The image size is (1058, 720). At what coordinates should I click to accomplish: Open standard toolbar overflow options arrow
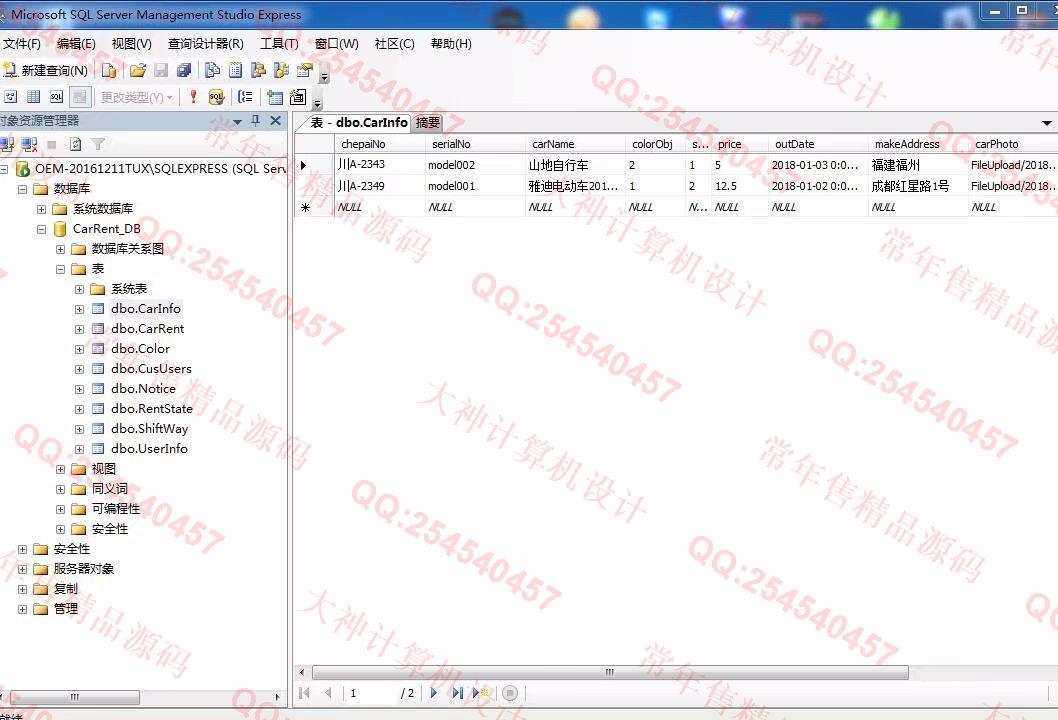(x=325, y=76)
